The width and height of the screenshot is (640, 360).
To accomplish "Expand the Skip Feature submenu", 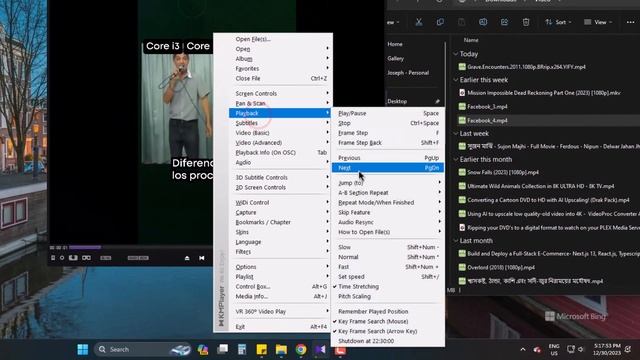I will coord(388,212).
